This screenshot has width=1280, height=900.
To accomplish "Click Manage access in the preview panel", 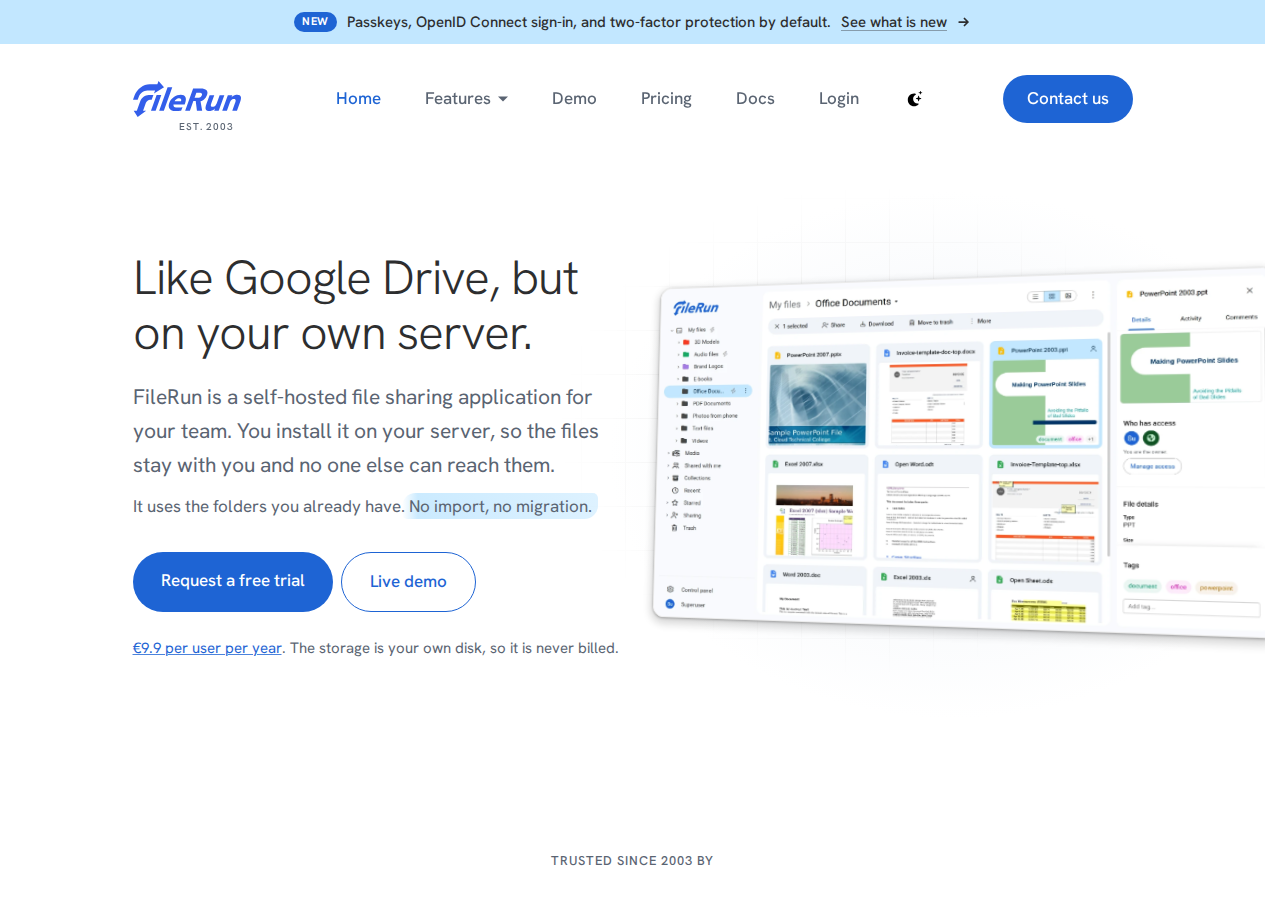I will (1152, 466).
